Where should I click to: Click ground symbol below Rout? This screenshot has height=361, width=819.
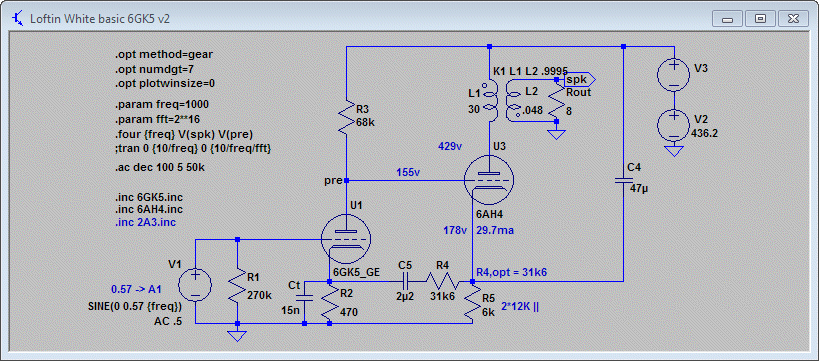[557, 134]
